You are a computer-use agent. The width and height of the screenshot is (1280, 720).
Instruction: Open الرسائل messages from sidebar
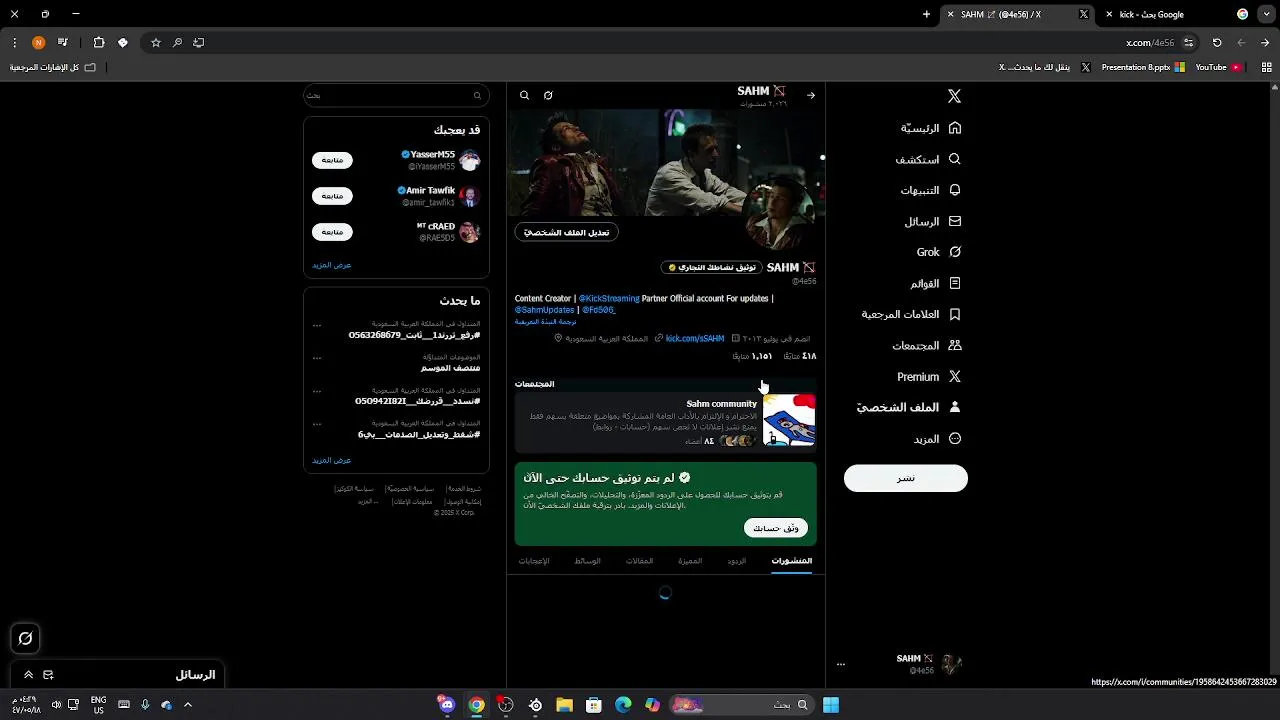click(932, 221)
